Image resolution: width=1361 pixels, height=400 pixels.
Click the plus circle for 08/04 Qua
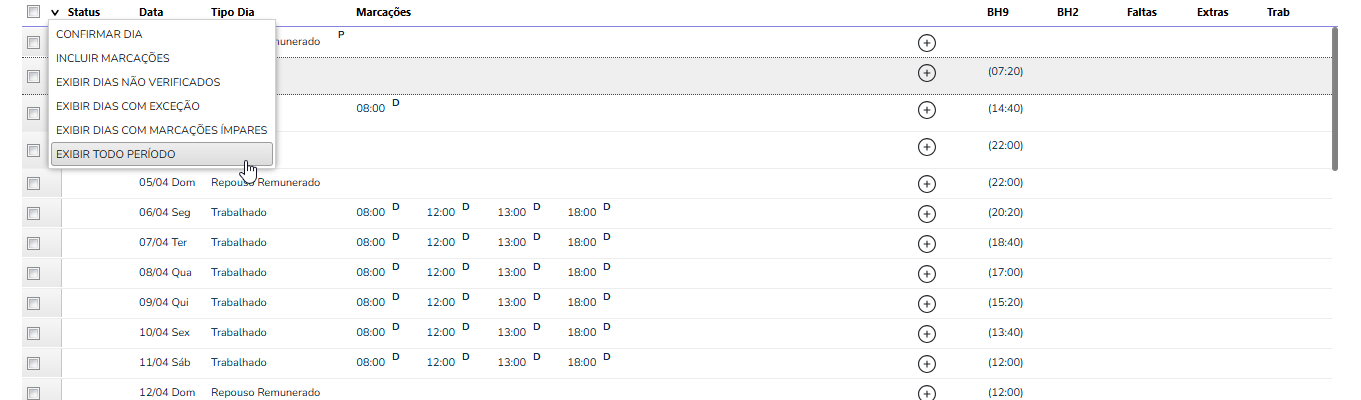(926, 273)
